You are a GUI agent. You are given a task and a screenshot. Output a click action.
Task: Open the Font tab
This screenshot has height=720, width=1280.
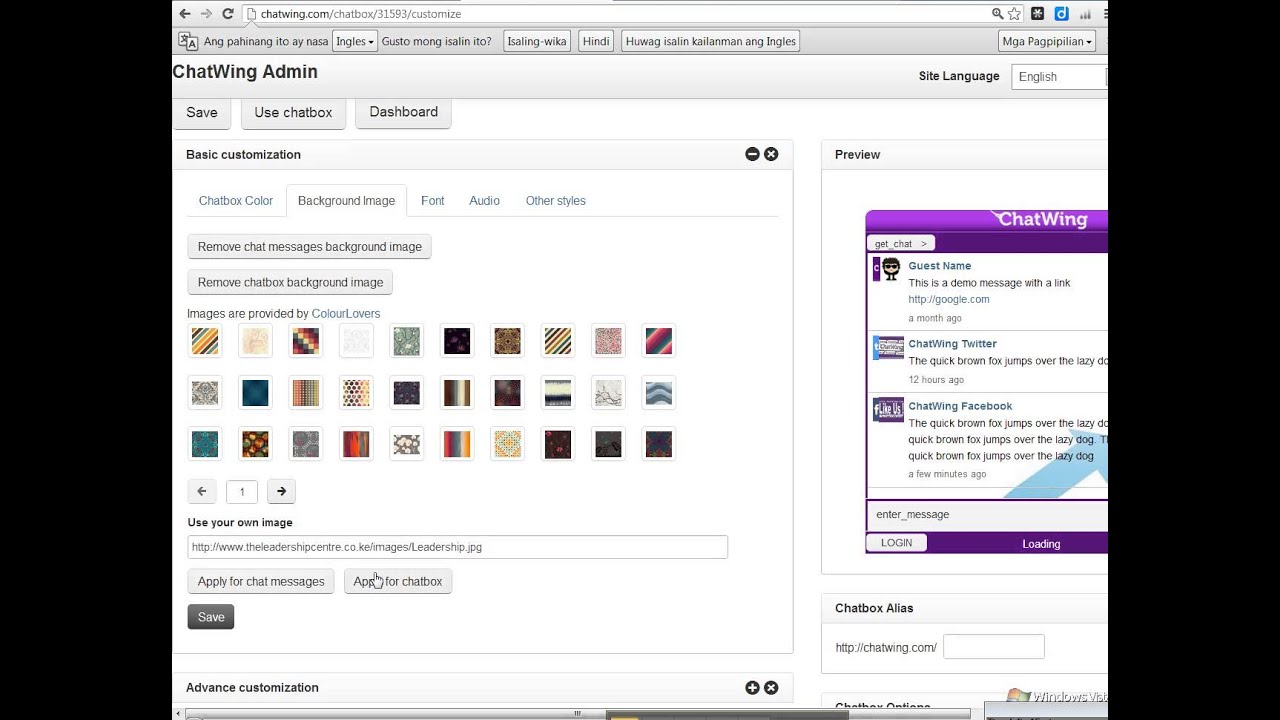(x=432, y=200)
